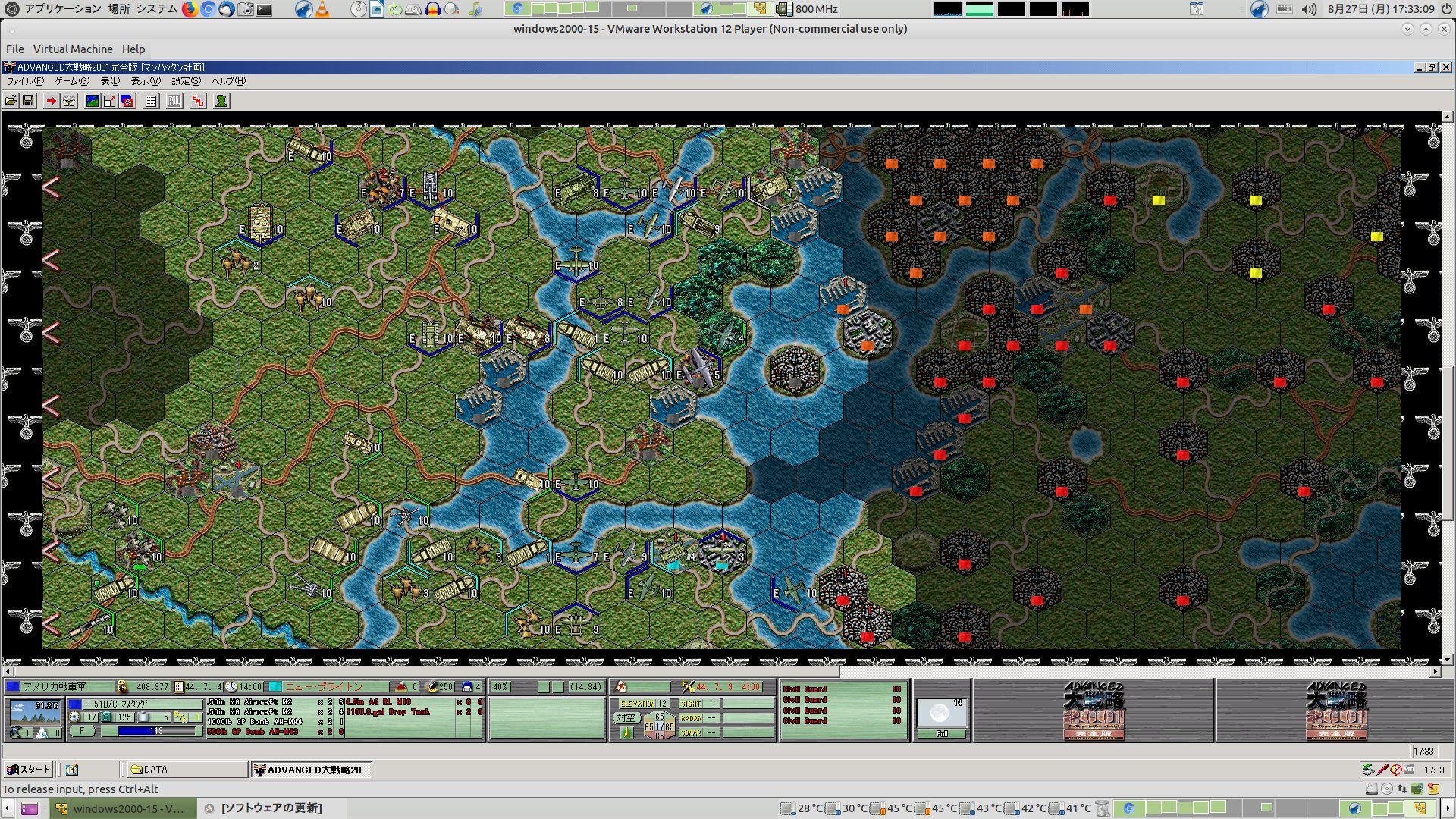1456x819 pixels.
Task: Open the 表示(V) menu
Action: tap(146, 81)
